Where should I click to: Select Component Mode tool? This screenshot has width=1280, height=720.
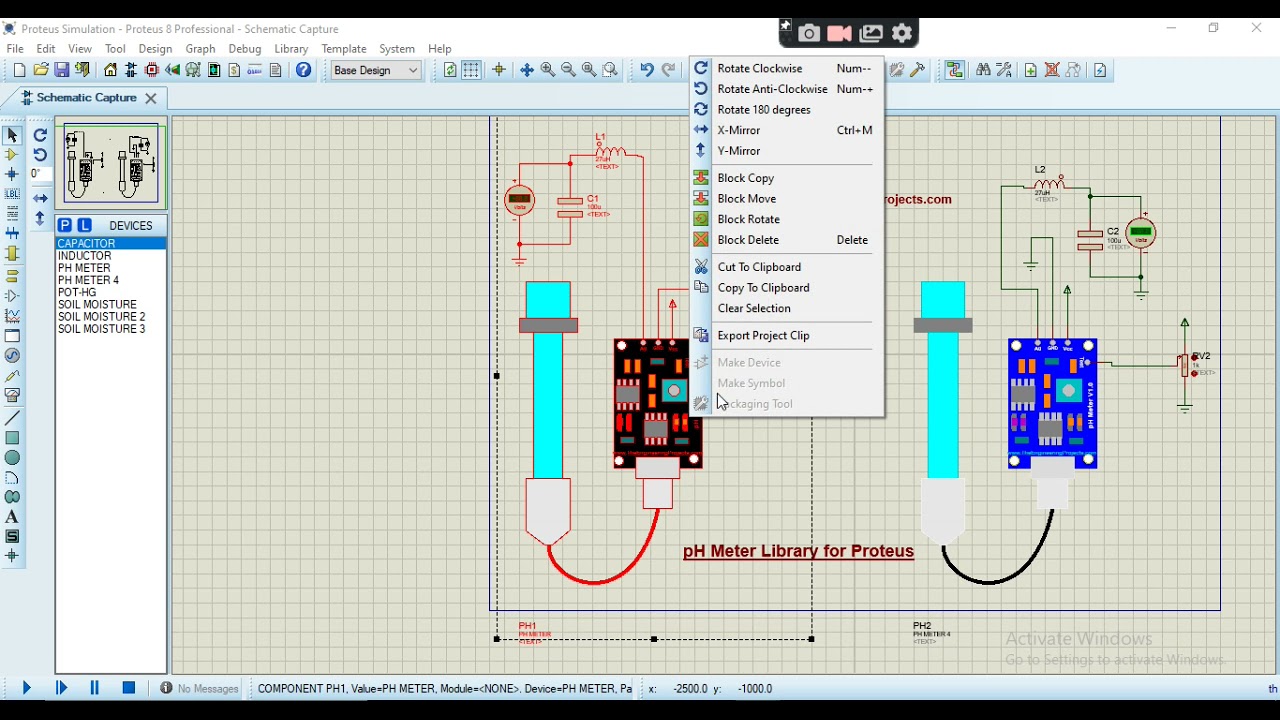[12, 155]
